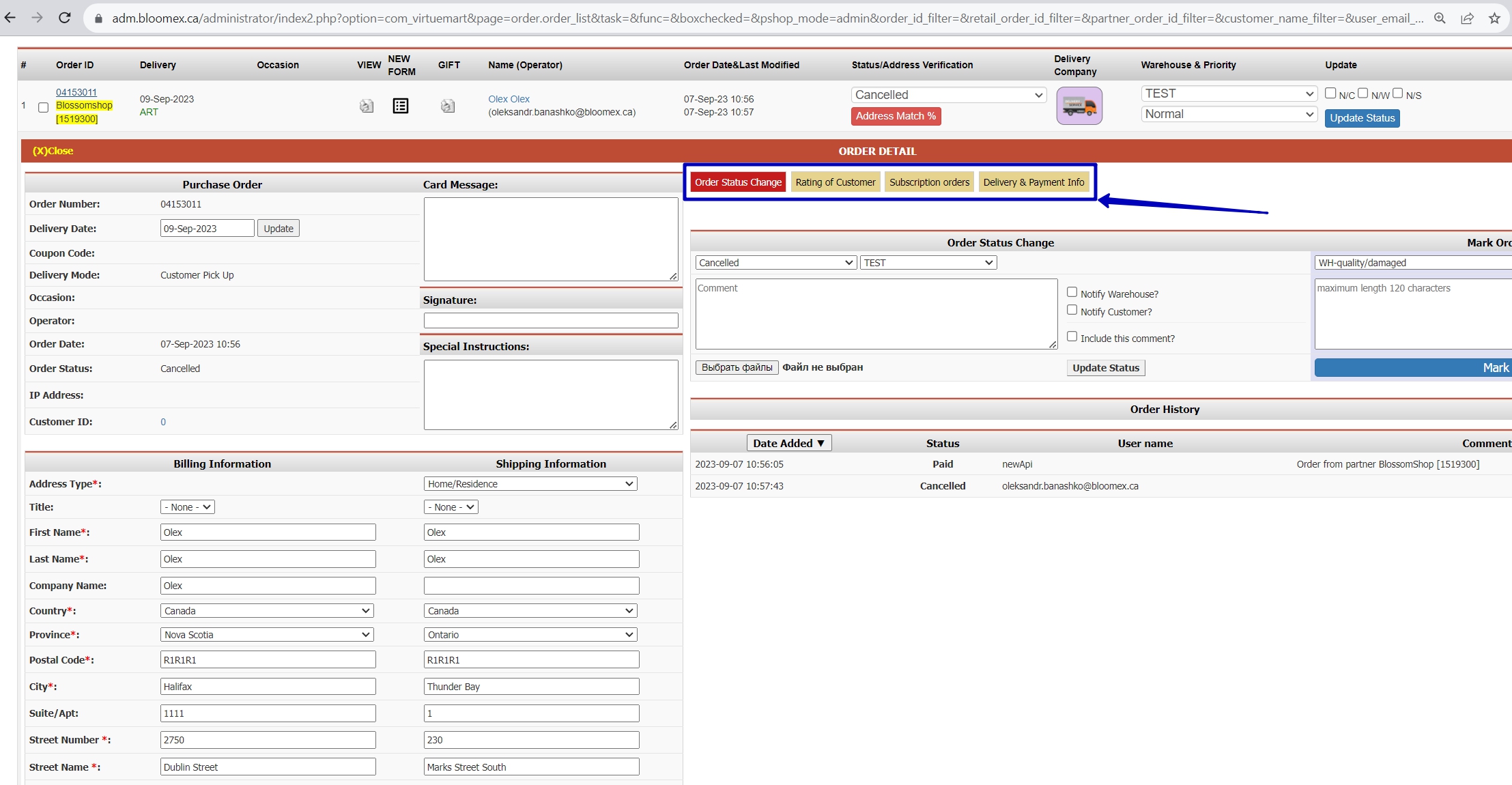Open the VIEW order icon
1512x785 pixels.
(367, 106)
